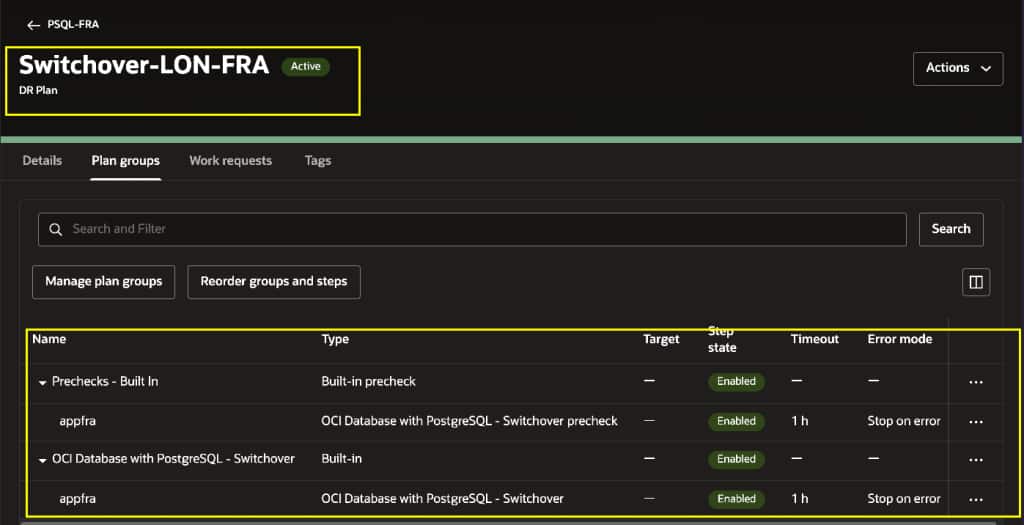Click the PSQL-FRA breadcrumb text
This screenshot has width=1024, height=525.
73,24
